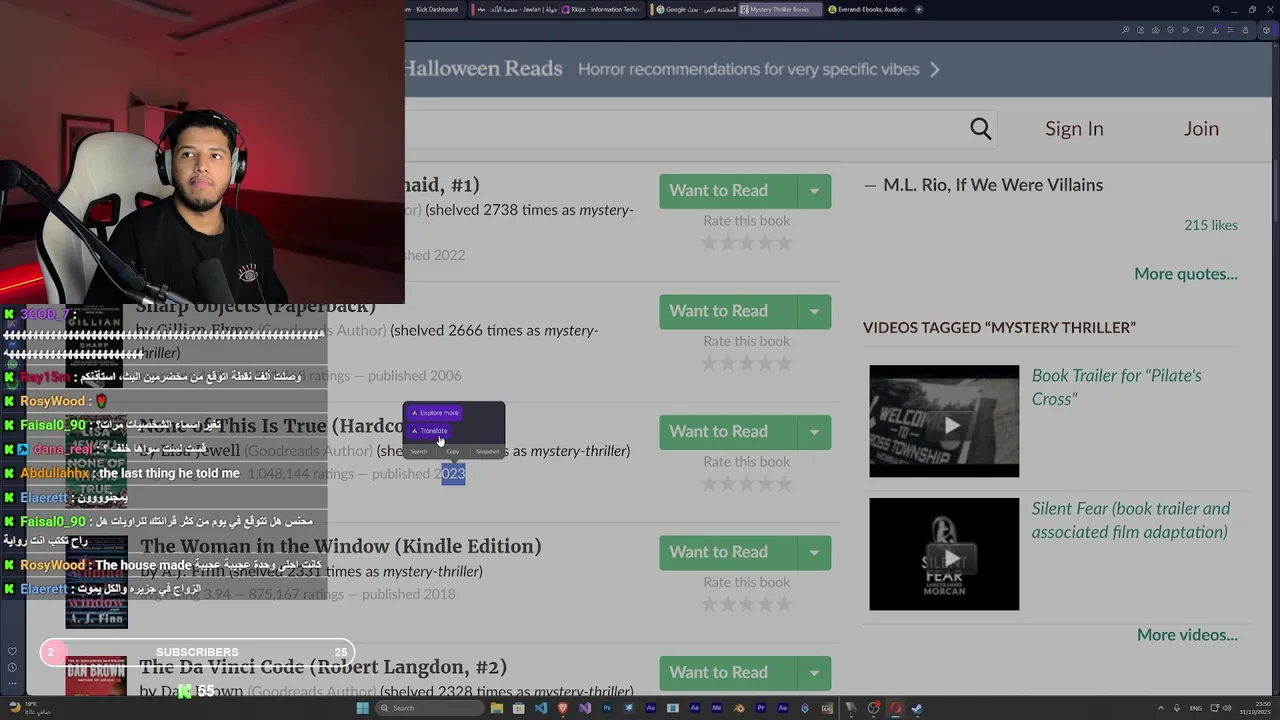
Task: Open the heart icon in browser sidebar
Action: (12, 651)
